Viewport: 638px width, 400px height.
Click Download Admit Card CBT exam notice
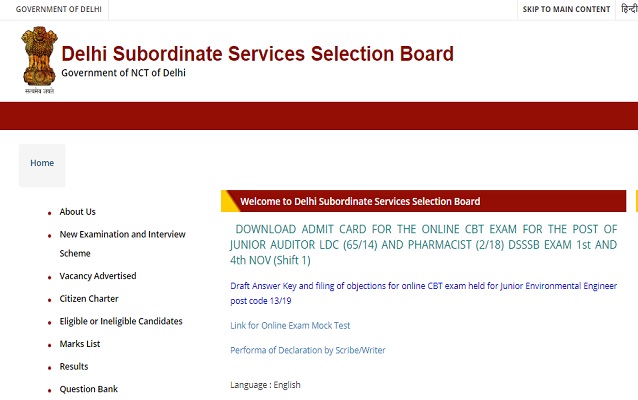click(423, 244)
